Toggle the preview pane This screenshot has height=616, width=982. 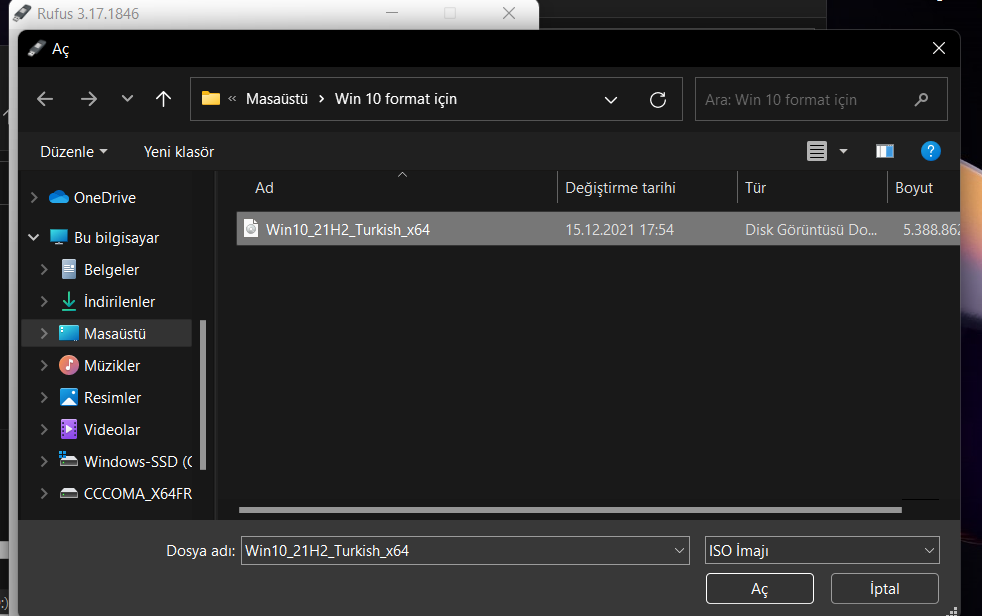[884, 151]
